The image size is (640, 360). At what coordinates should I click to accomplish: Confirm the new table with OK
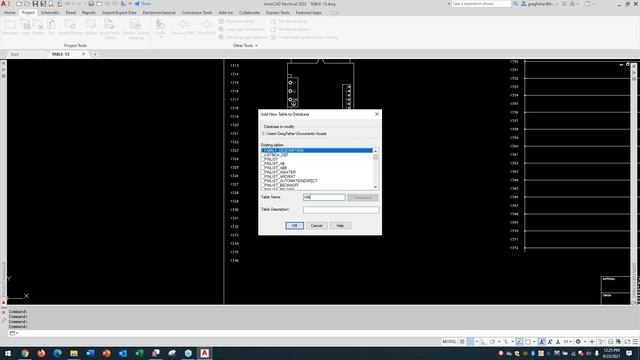[x=294, y=226]
